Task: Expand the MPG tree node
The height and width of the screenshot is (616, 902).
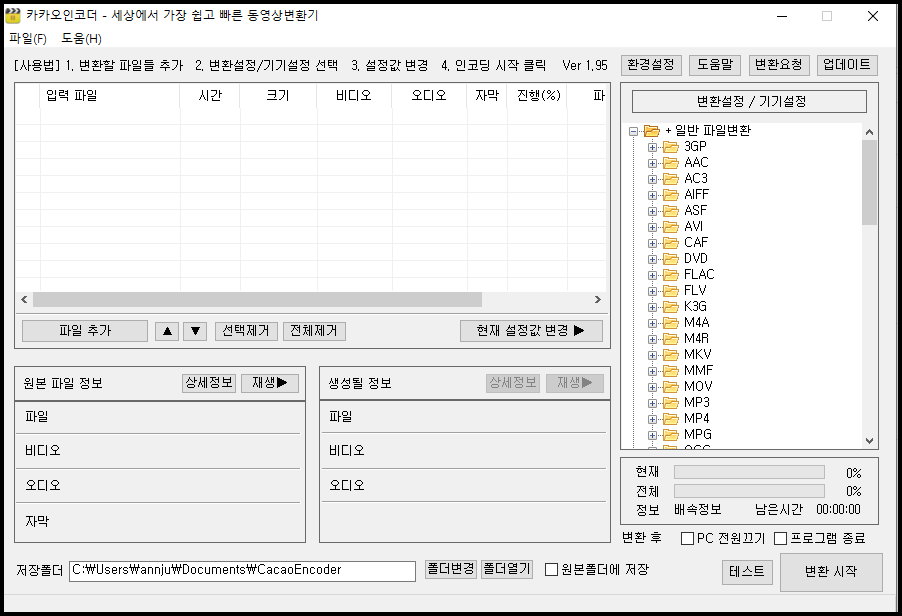Action: [652, 435]
